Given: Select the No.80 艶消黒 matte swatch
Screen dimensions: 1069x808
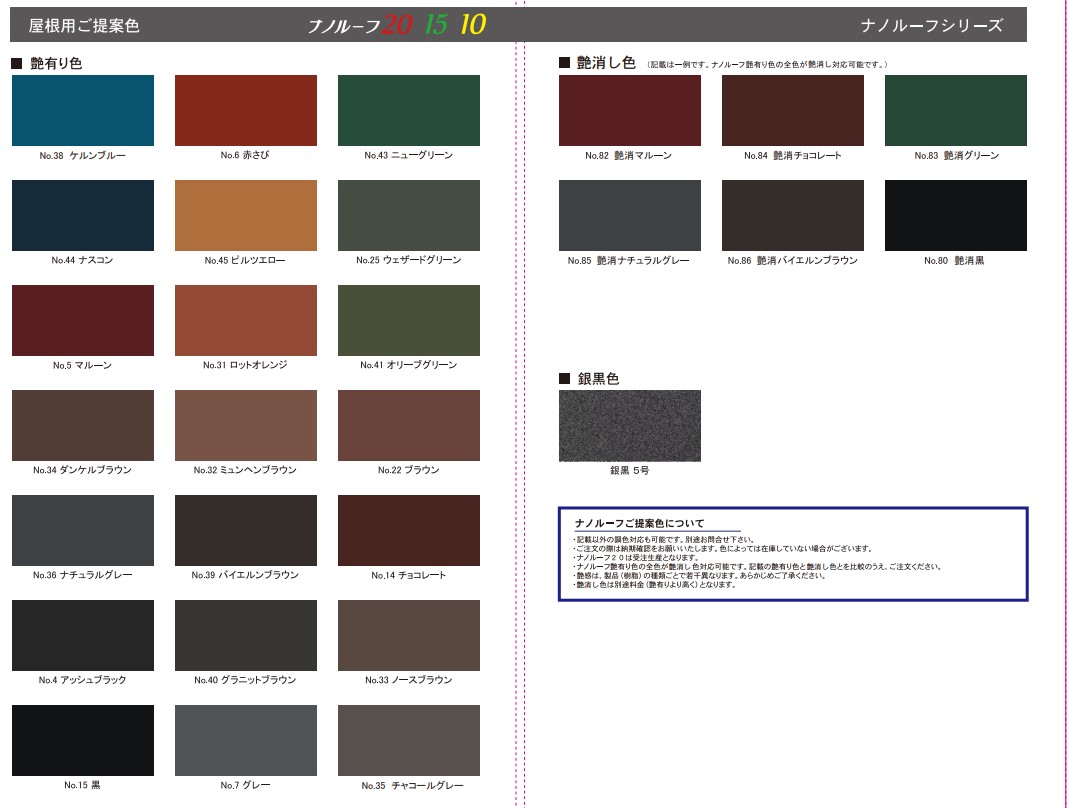Looking at the screenshot, I should click(956, 216).
